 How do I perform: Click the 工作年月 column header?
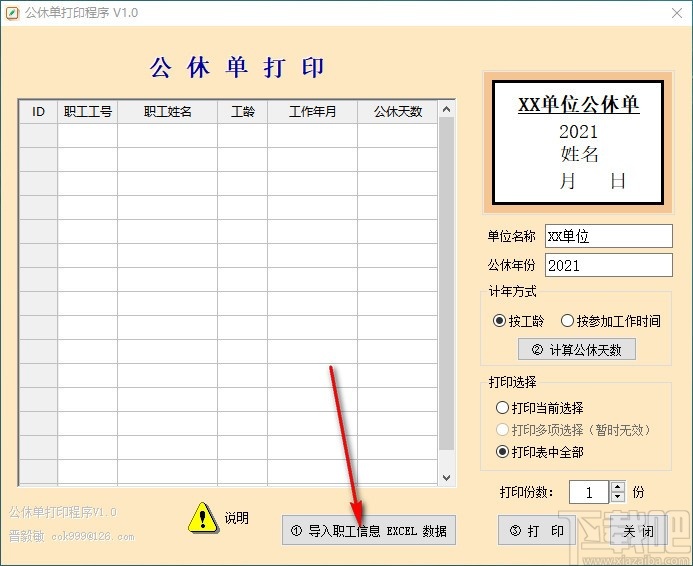coord(312,112)
